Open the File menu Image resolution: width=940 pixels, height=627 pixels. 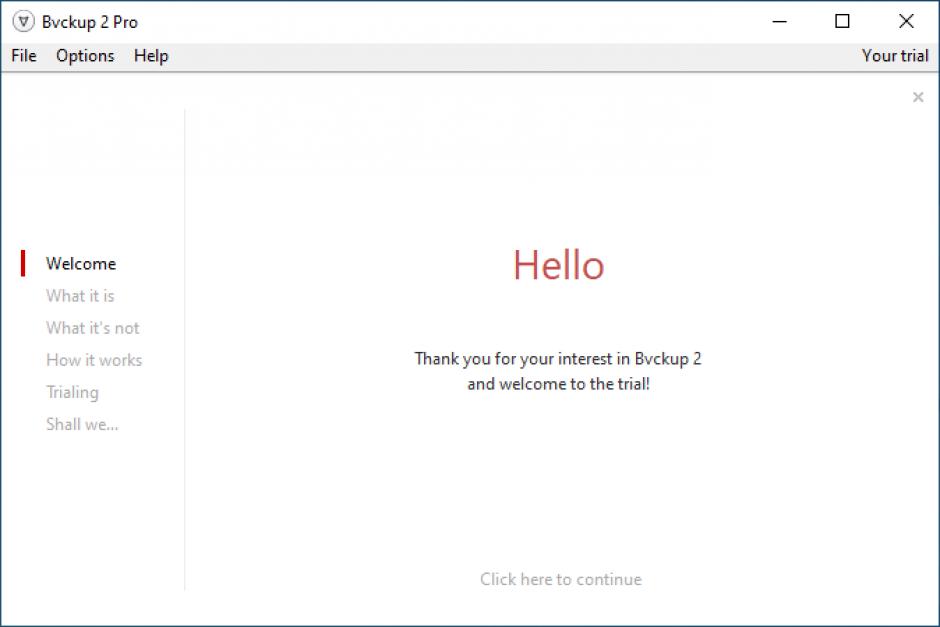click(x=24, y=56)
